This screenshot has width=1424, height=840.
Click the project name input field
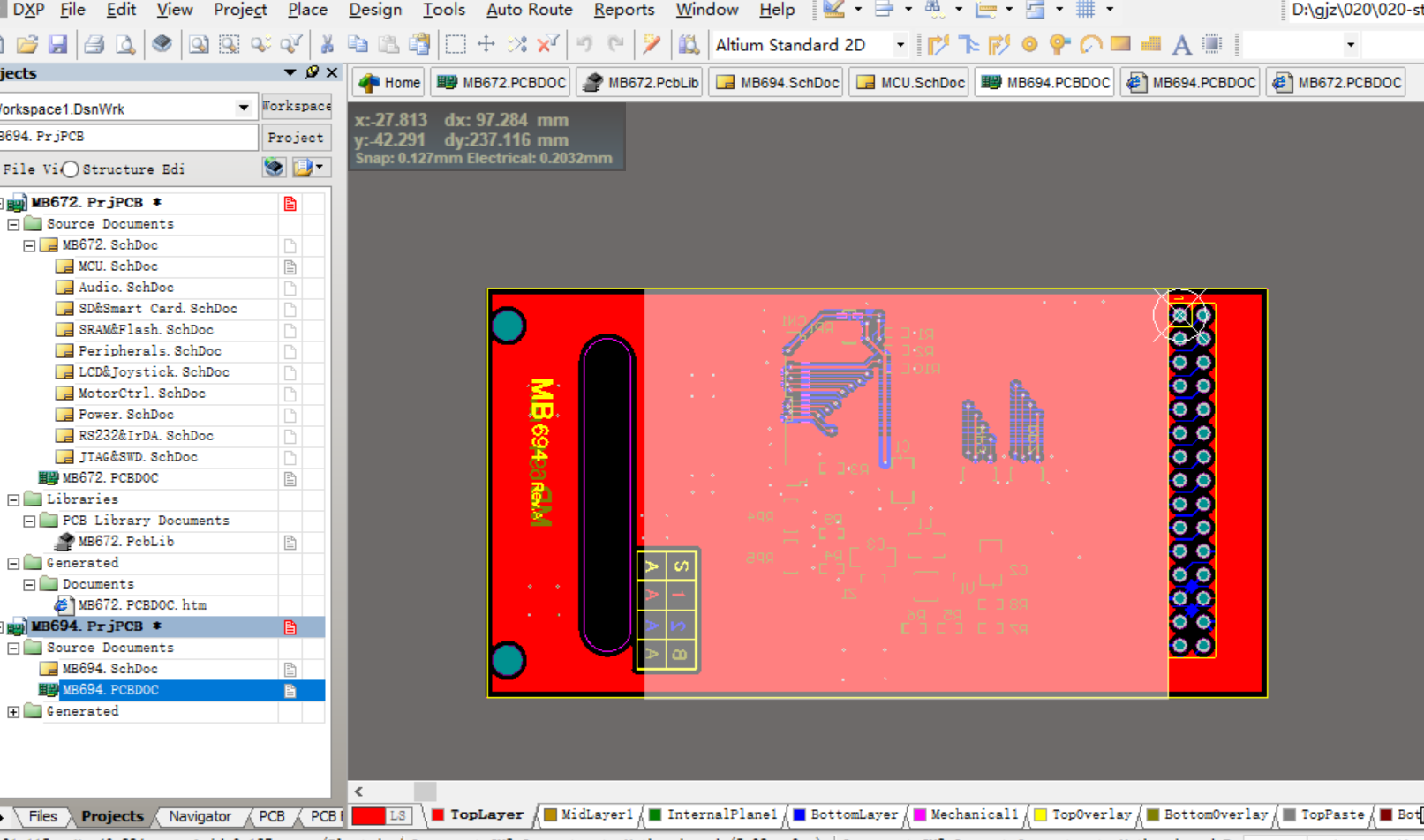128,137
